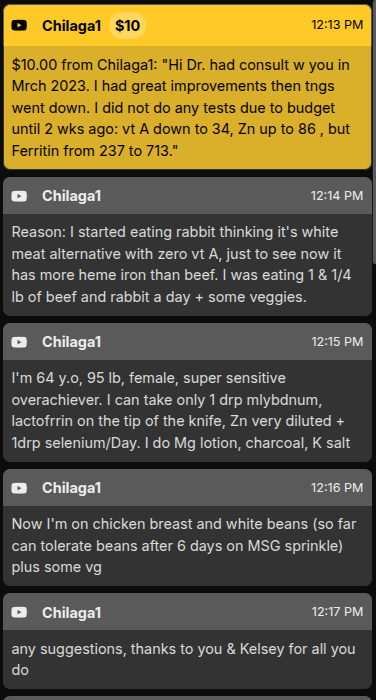Screen dimensions: 376x700
Task: Click the 12:17 PM timestamp
Action: coord(337,612)
